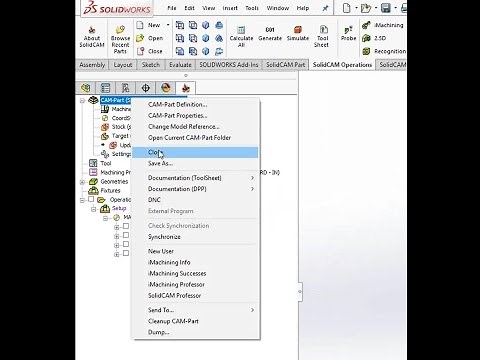480x360 pixels.
Task: Click the SOLIDWORKS logo
Action: click(x=117, y=8)
